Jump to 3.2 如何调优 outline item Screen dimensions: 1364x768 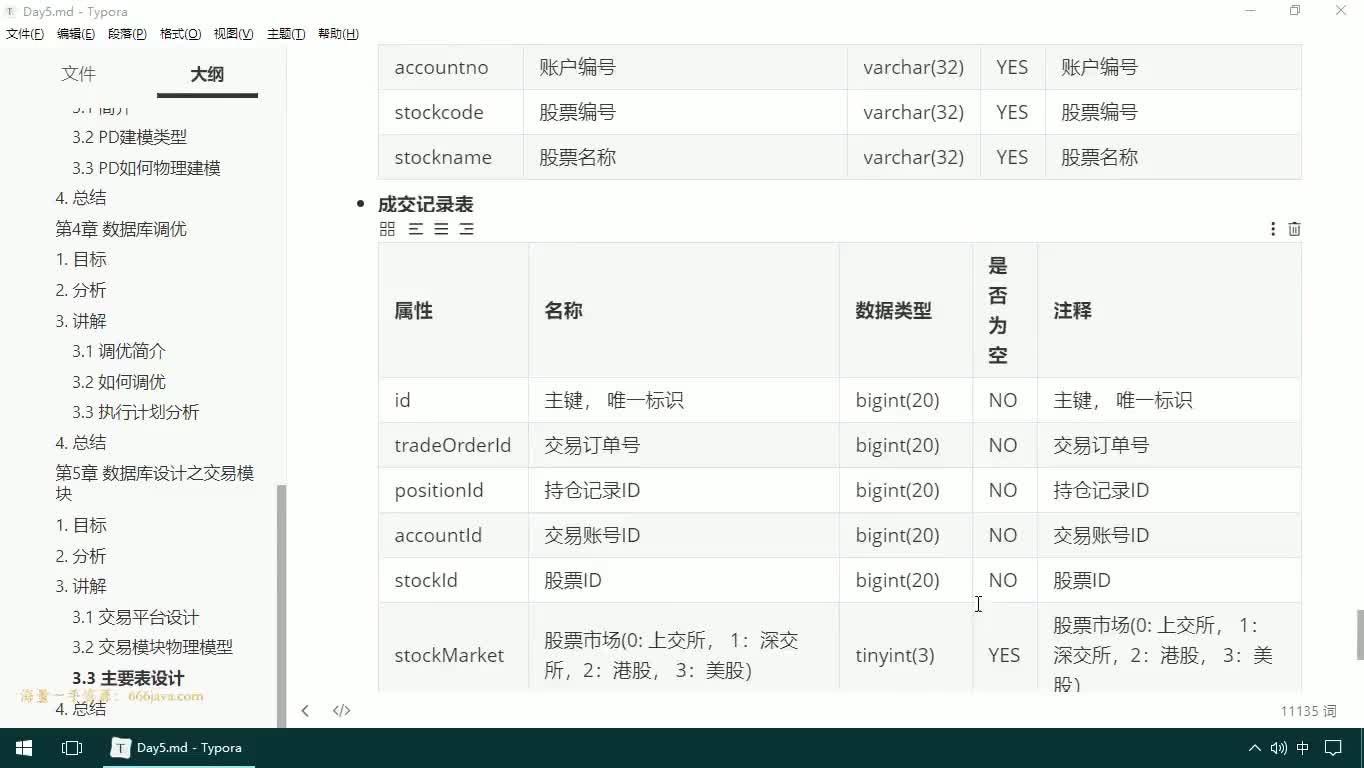(119, 382)
